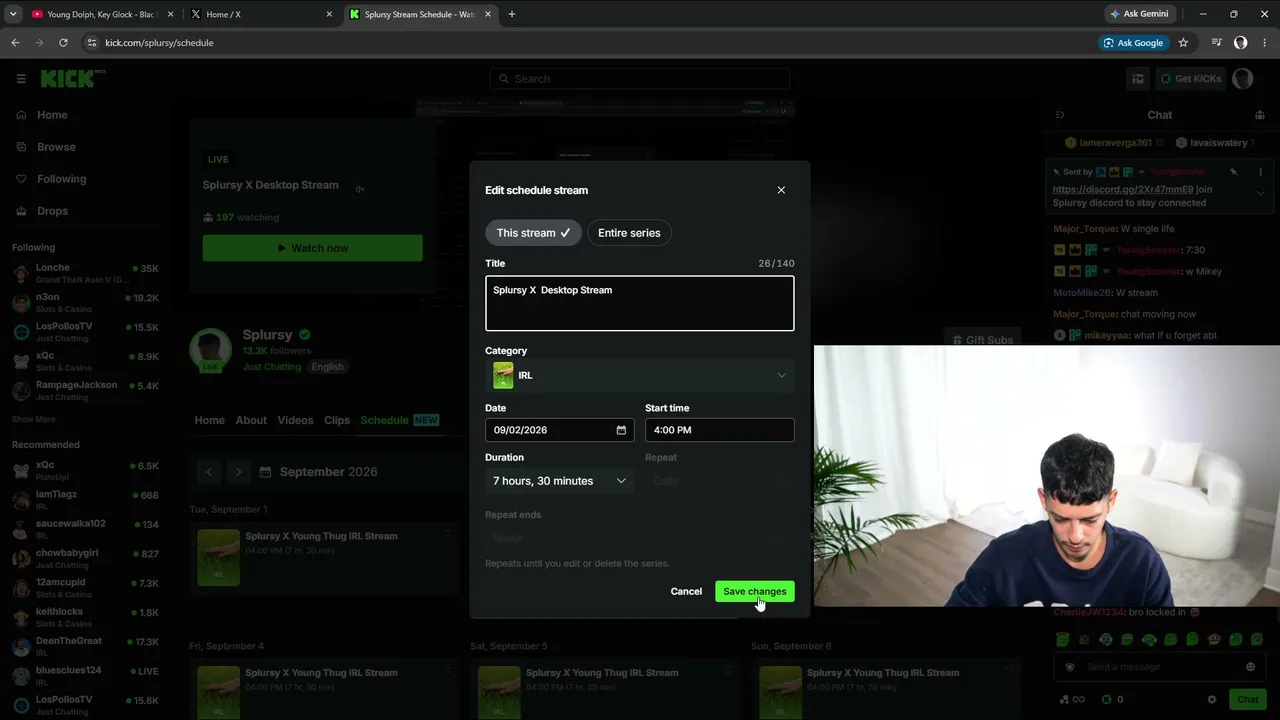Open the channel Videos tab
The image size is (1280, 720).
(x=295, y=420)
